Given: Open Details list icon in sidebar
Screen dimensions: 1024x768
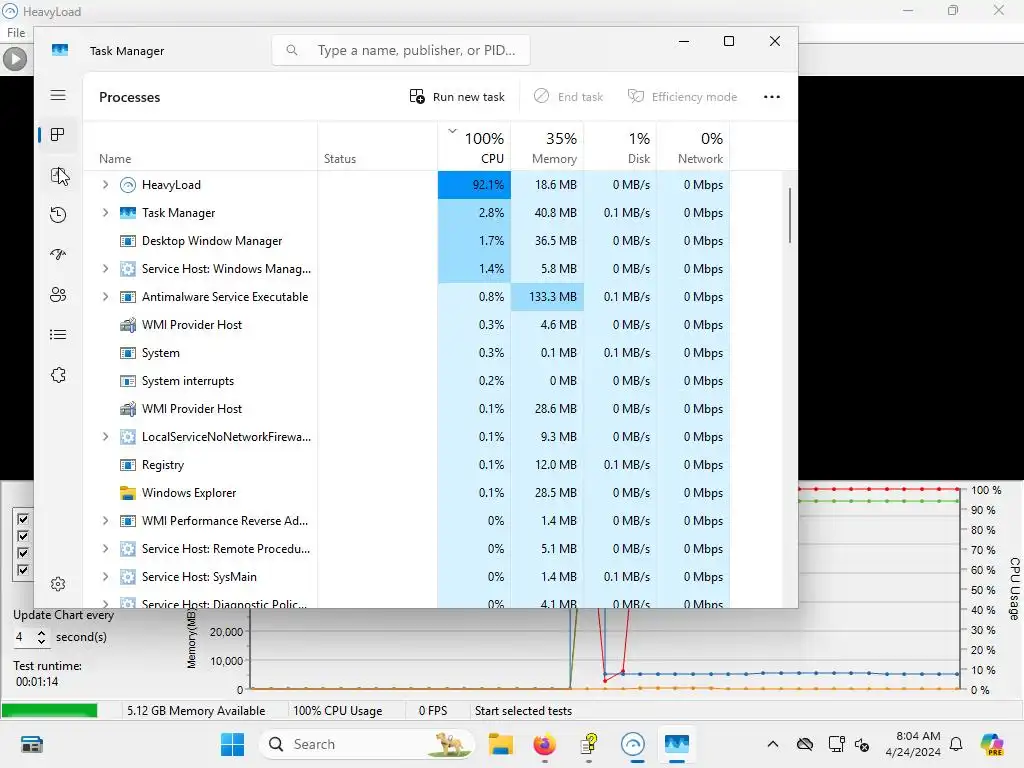Looking at the screenshot, I should point(58,335).
